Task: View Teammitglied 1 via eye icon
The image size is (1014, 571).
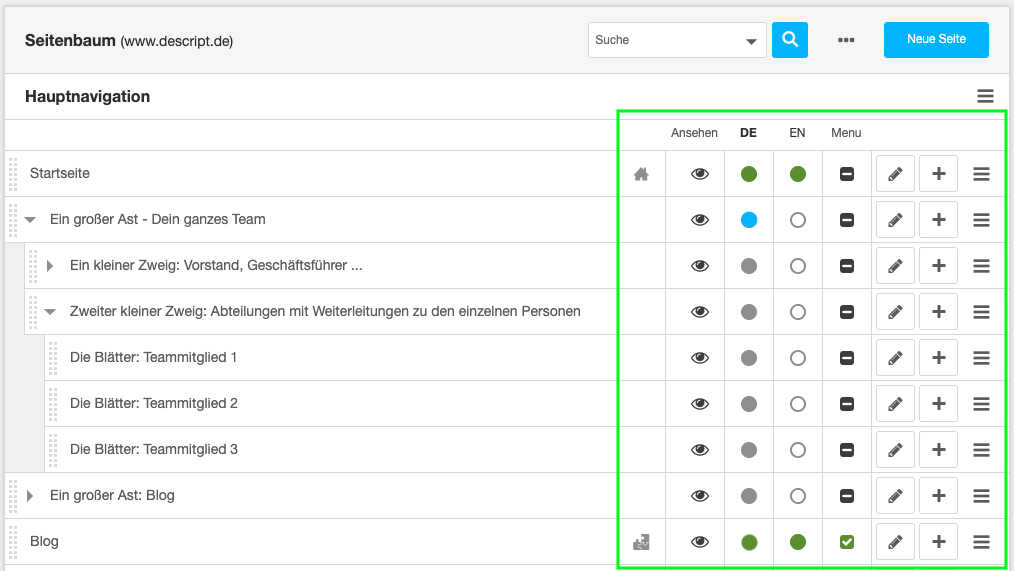Action: click(700, 358)
